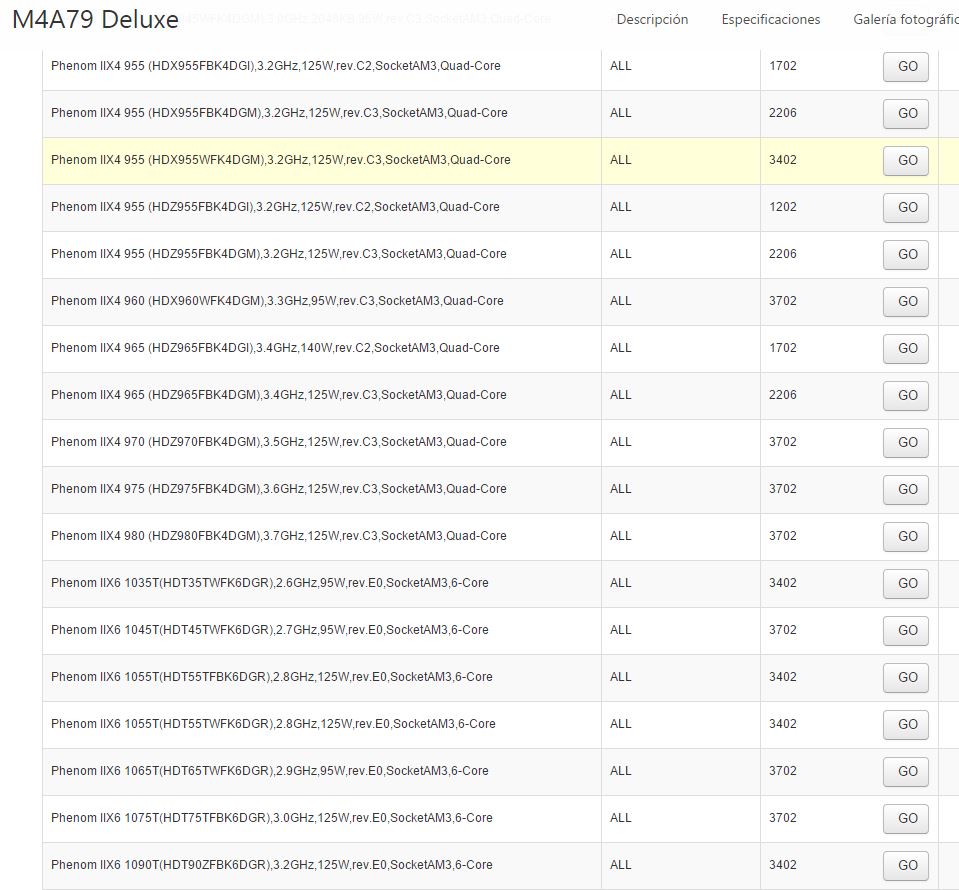The height and width of the screenshot is (890, 959).
Task: Click GO for Phenom IIX4 955 HDX955FBK4DGM
Action: [906, 114]
